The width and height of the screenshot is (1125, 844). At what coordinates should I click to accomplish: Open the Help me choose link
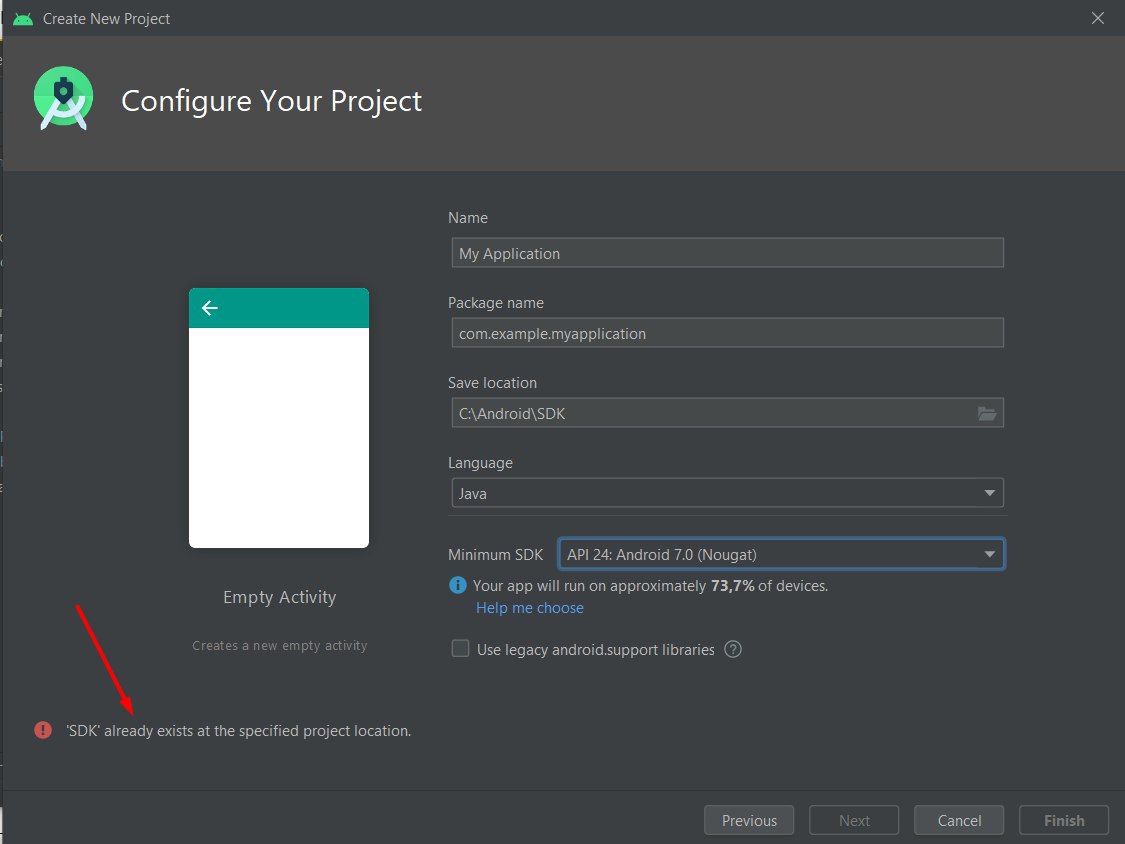click(529, 608)
